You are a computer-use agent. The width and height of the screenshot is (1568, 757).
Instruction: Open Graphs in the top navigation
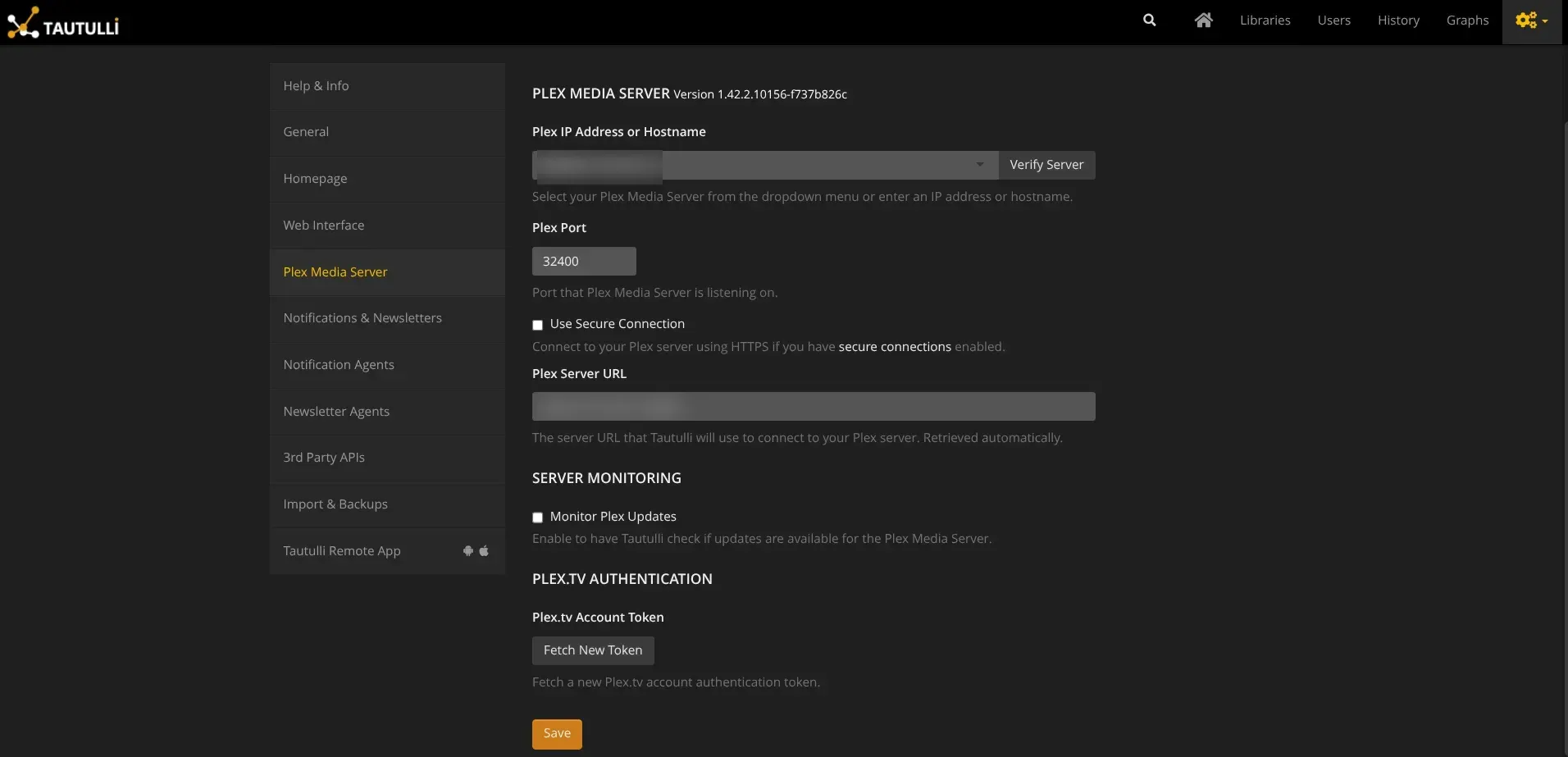click(1467, 21)
